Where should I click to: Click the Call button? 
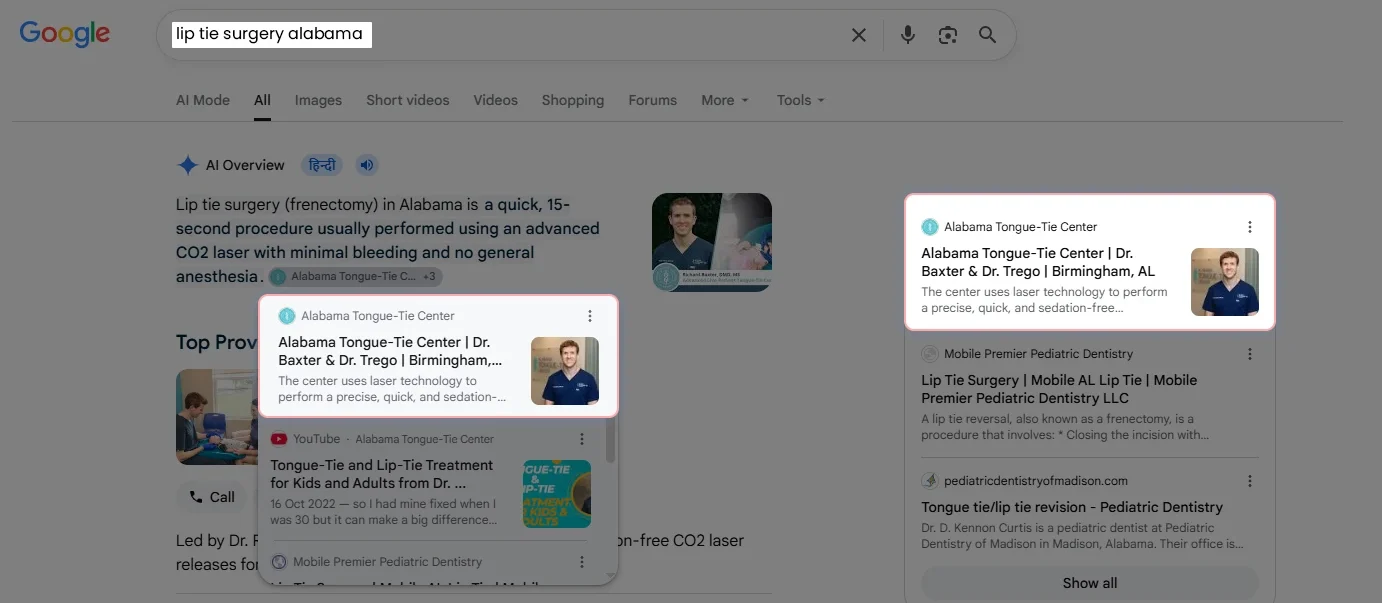coord(211,497)
